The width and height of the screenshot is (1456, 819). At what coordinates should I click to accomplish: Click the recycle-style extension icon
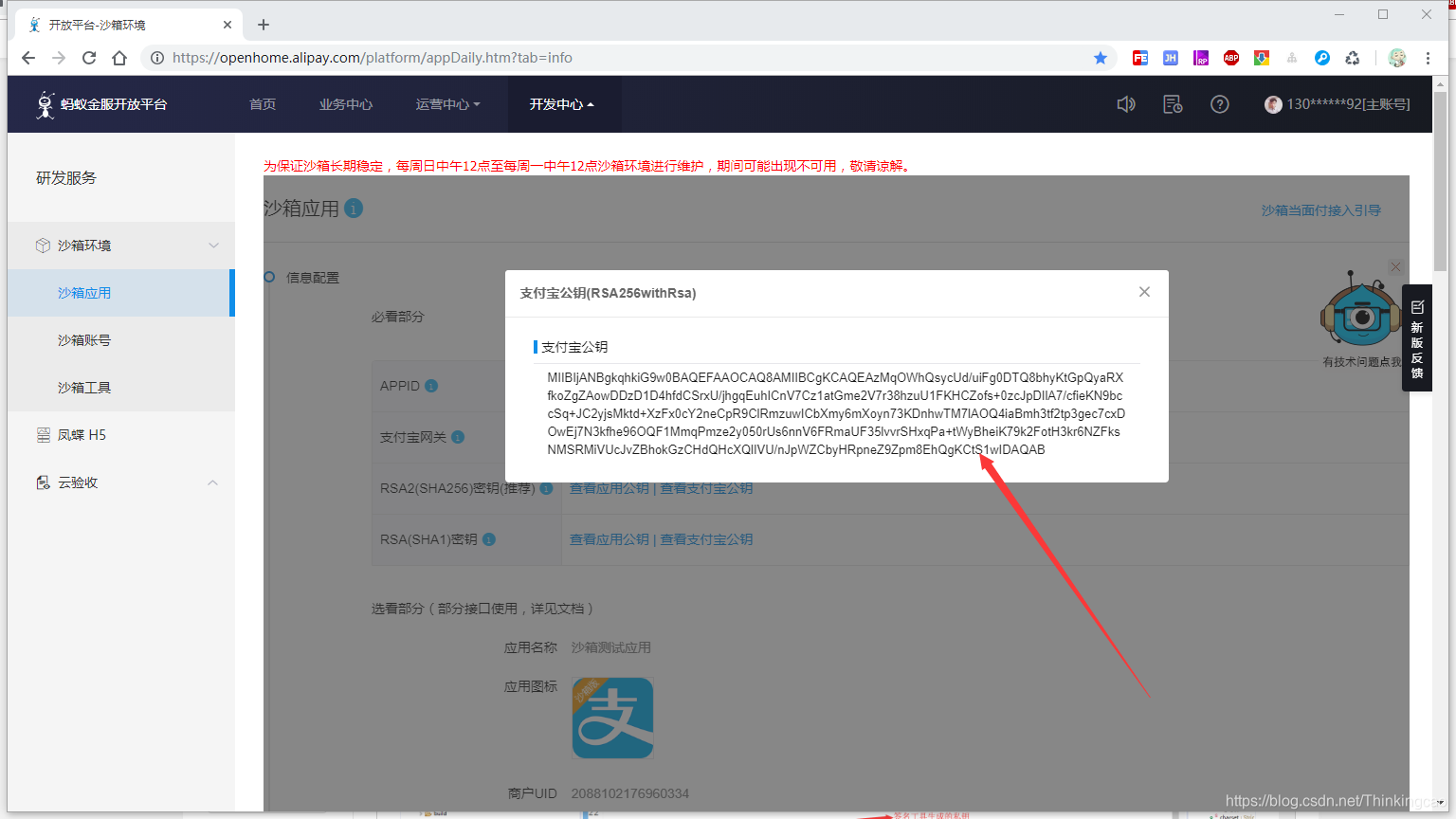[1353, 58]
